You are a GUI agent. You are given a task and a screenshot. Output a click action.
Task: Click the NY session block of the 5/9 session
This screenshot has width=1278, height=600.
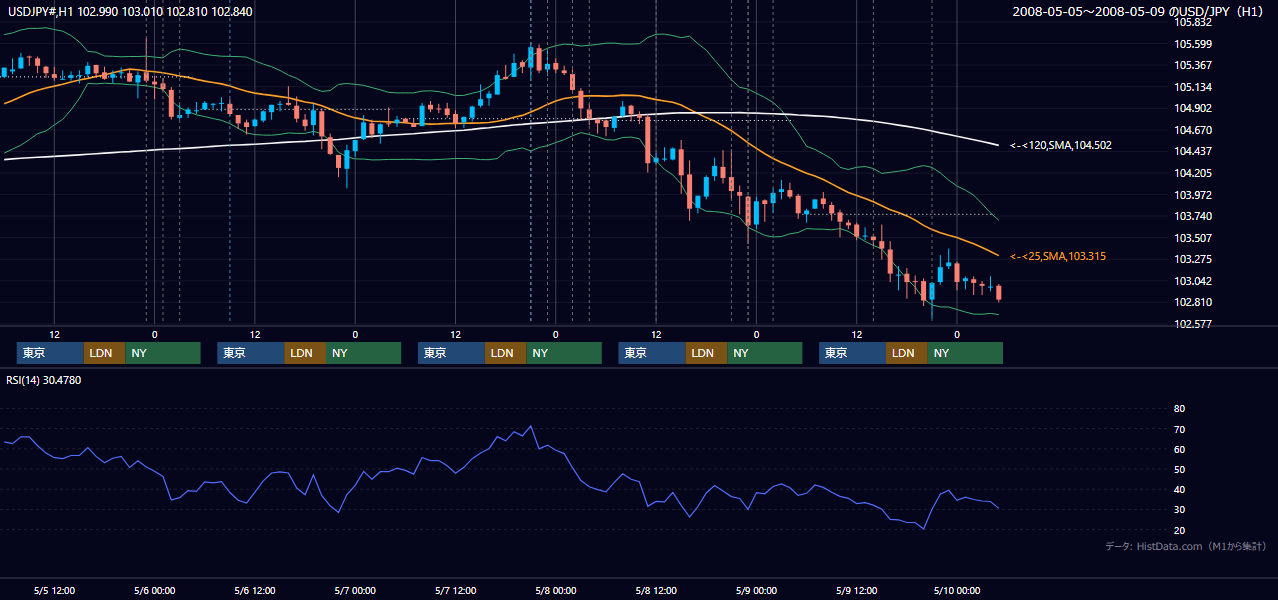pos(965,353)
